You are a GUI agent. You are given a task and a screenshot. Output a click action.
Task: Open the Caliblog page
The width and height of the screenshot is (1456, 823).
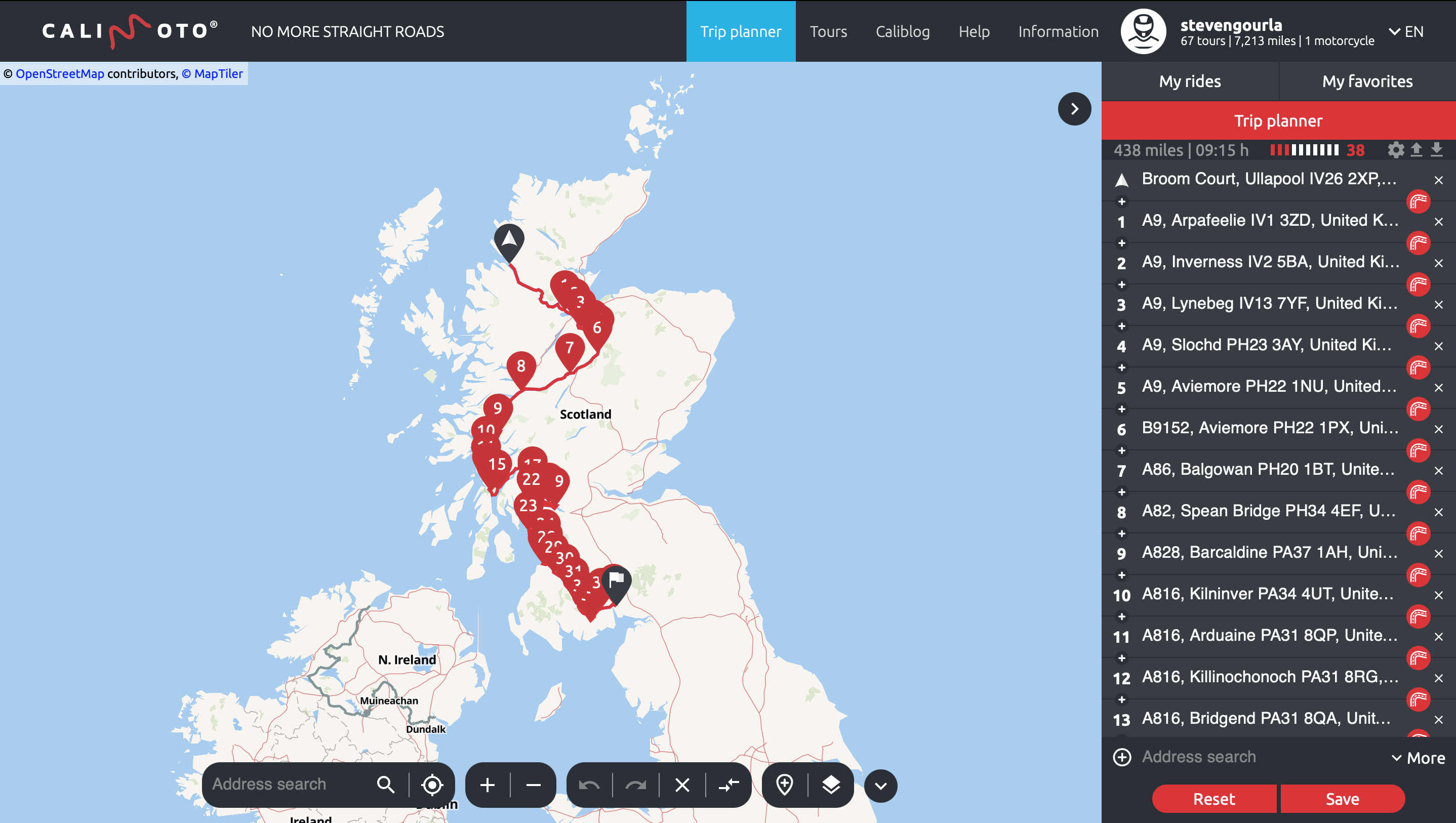click(x=903, y=32)
